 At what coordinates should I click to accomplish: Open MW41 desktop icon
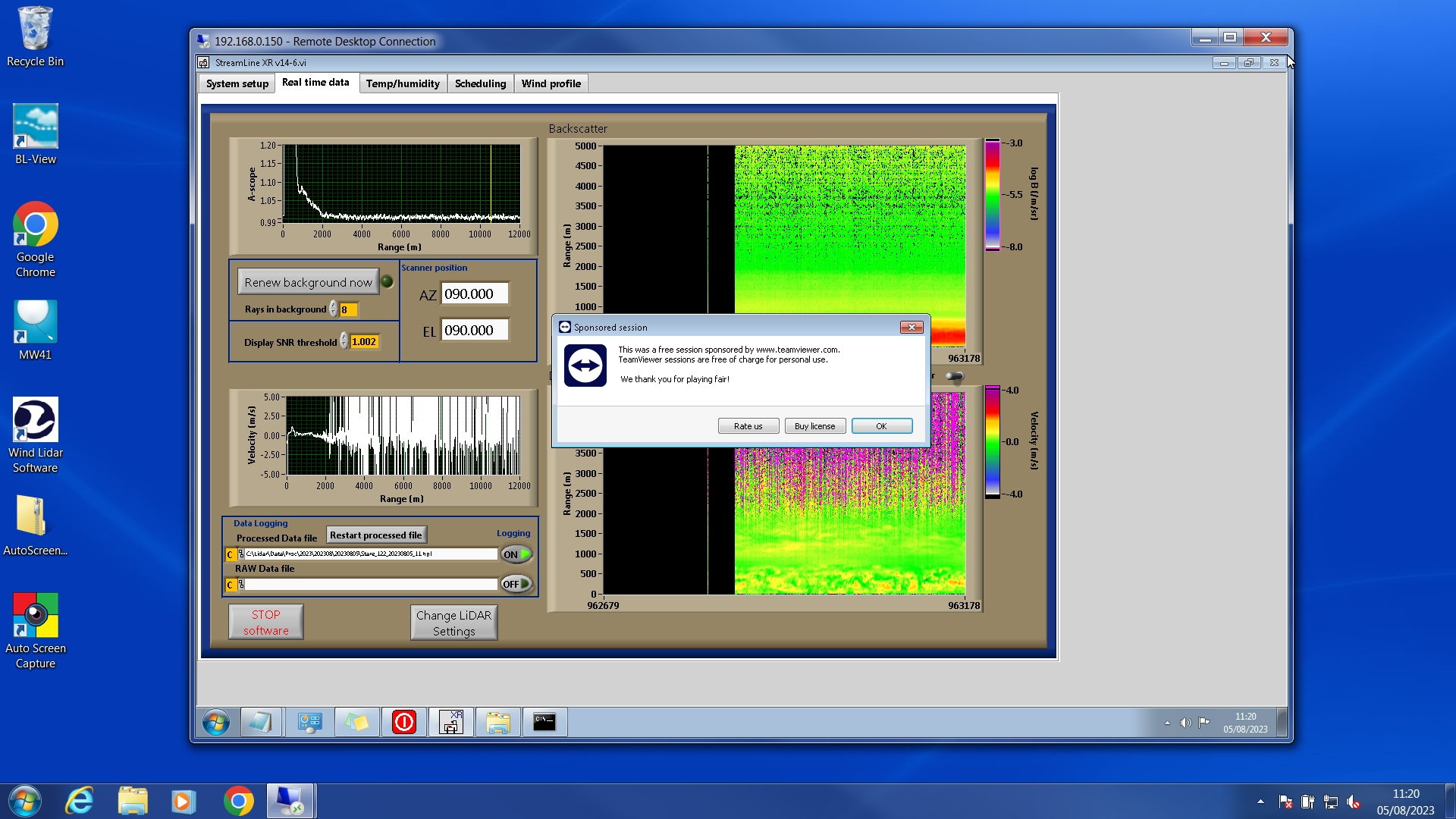coord(36,329)
